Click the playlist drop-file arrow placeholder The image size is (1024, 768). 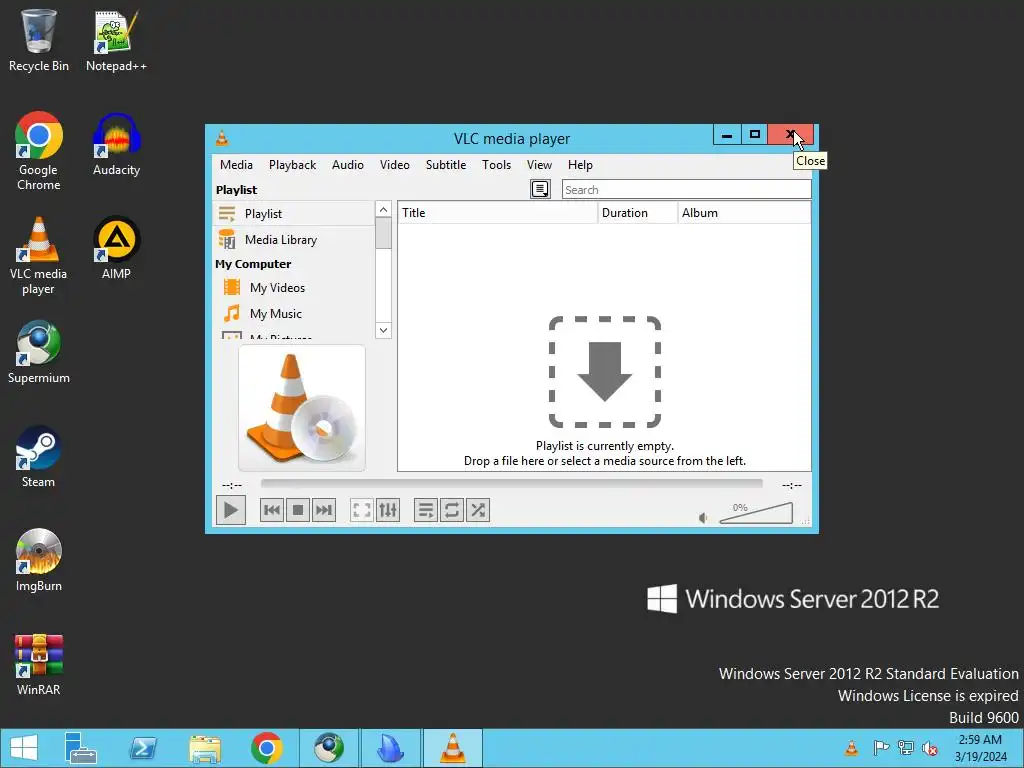click(x=605, y=372)
